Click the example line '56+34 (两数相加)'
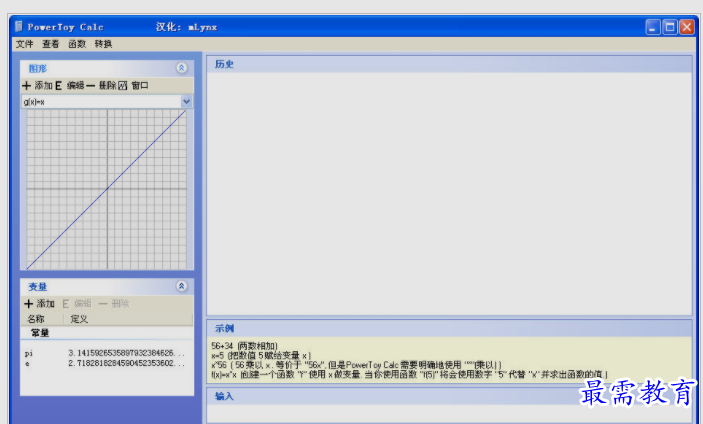 point(244,346)
